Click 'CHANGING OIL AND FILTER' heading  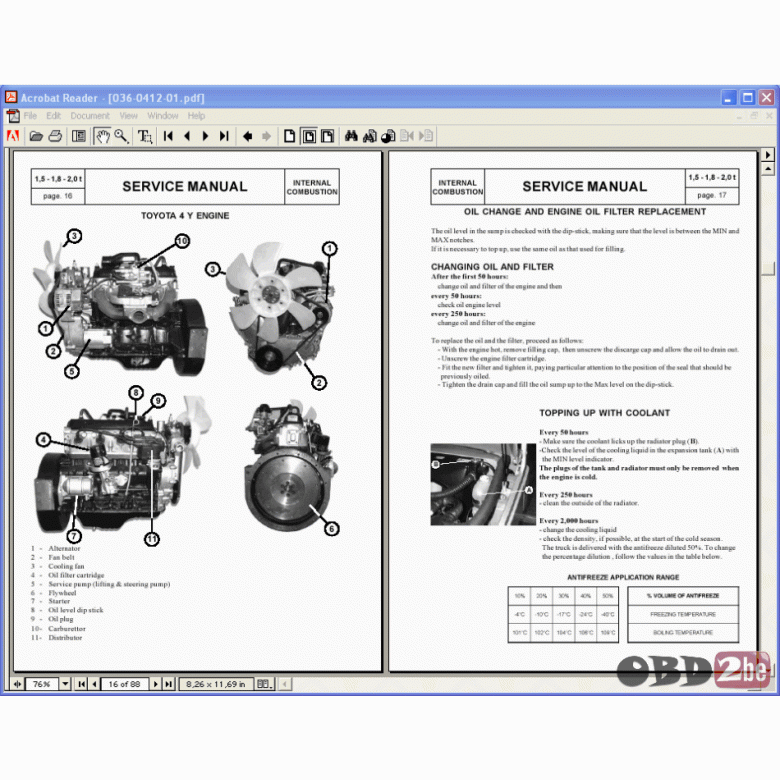pyautogui.click(x=492, y=267)
